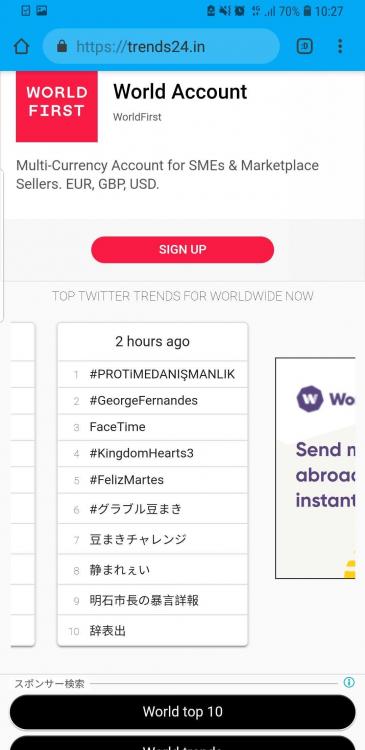Screen dimensions: 365x750
Task: Open the browser three-dot menu
Action: [340, 46]
